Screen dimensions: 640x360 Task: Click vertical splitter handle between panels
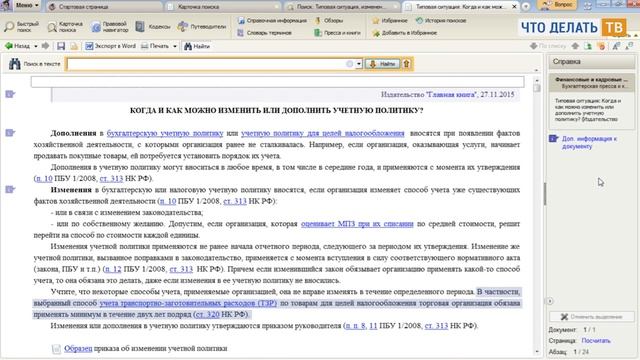pyautogui.click(x=545, y=194)
